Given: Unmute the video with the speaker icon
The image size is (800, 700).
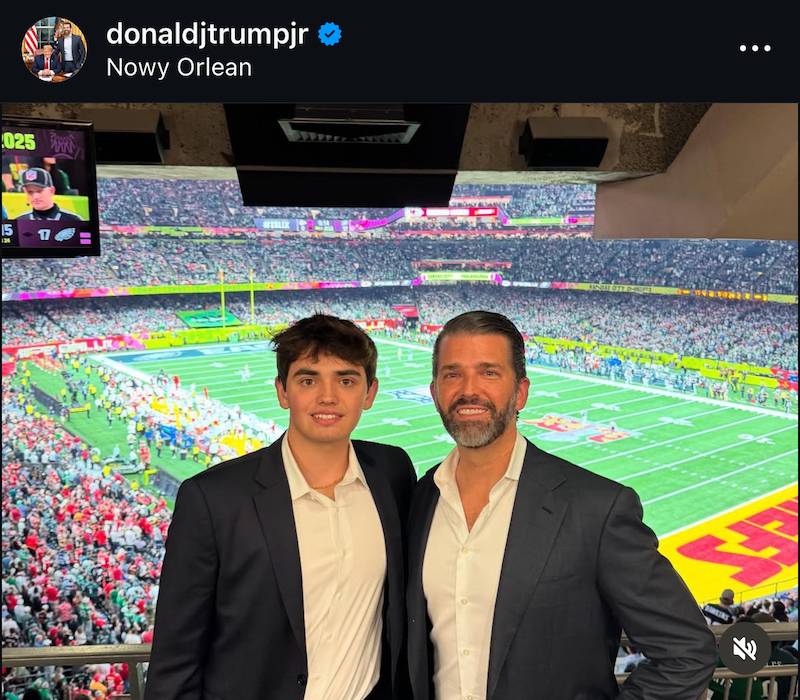Looking at the screenshot, I should (x=745, y=648).
